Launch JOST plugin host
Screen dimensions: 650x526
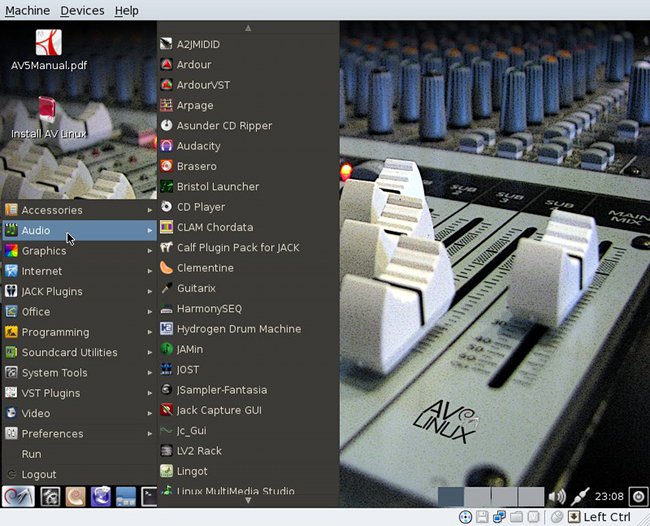coord(248,369)
